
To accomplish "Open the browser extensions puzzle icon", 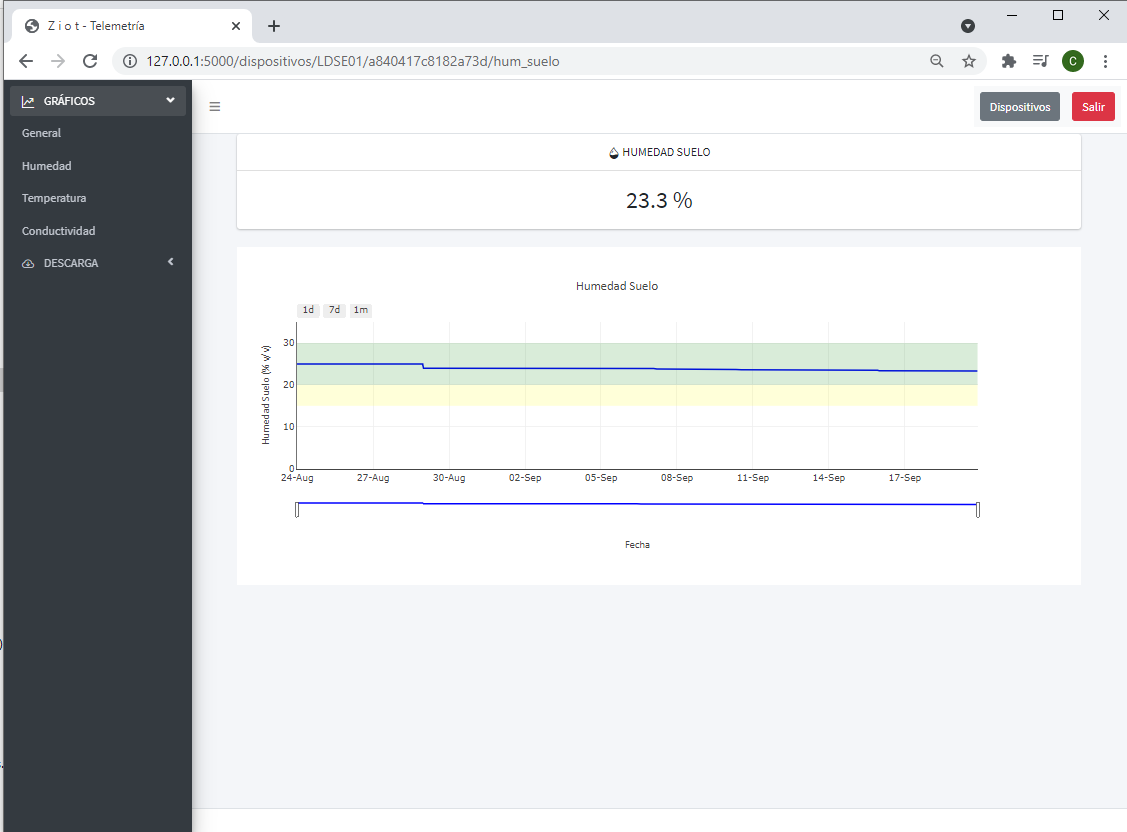I will click(1008, 61).
